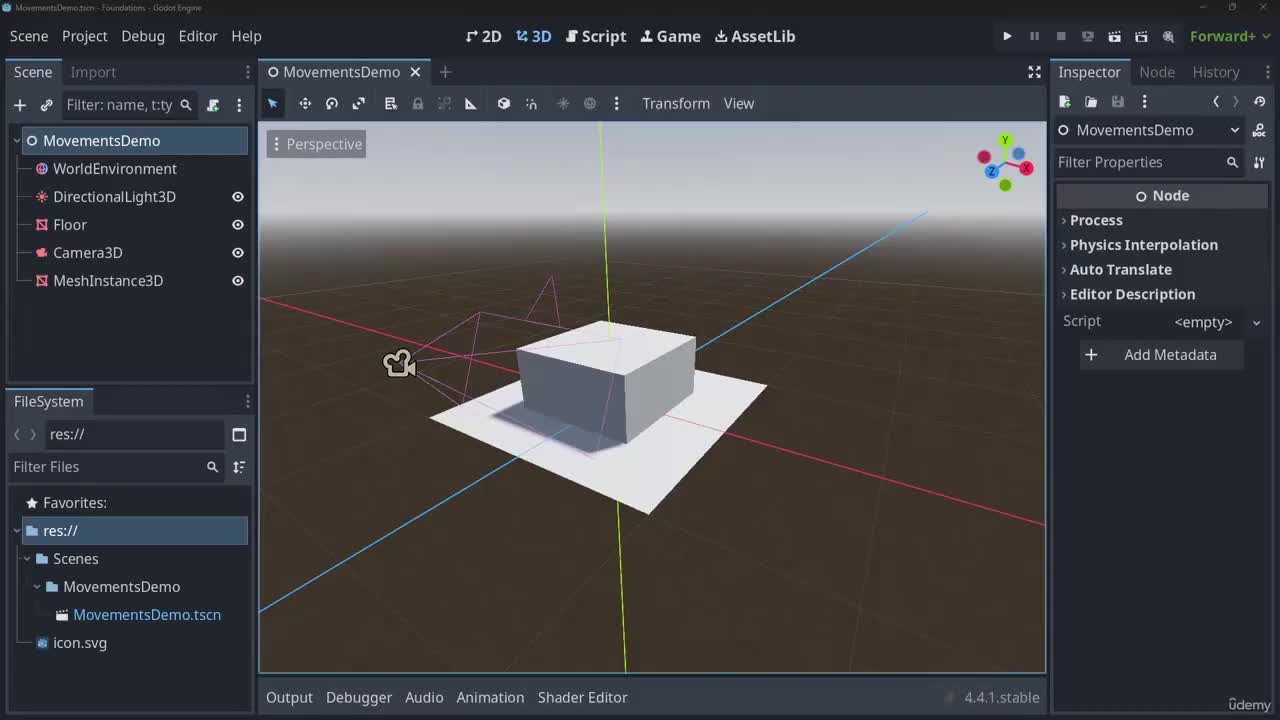Open the Script empty dropdown

coord(1216,322)
